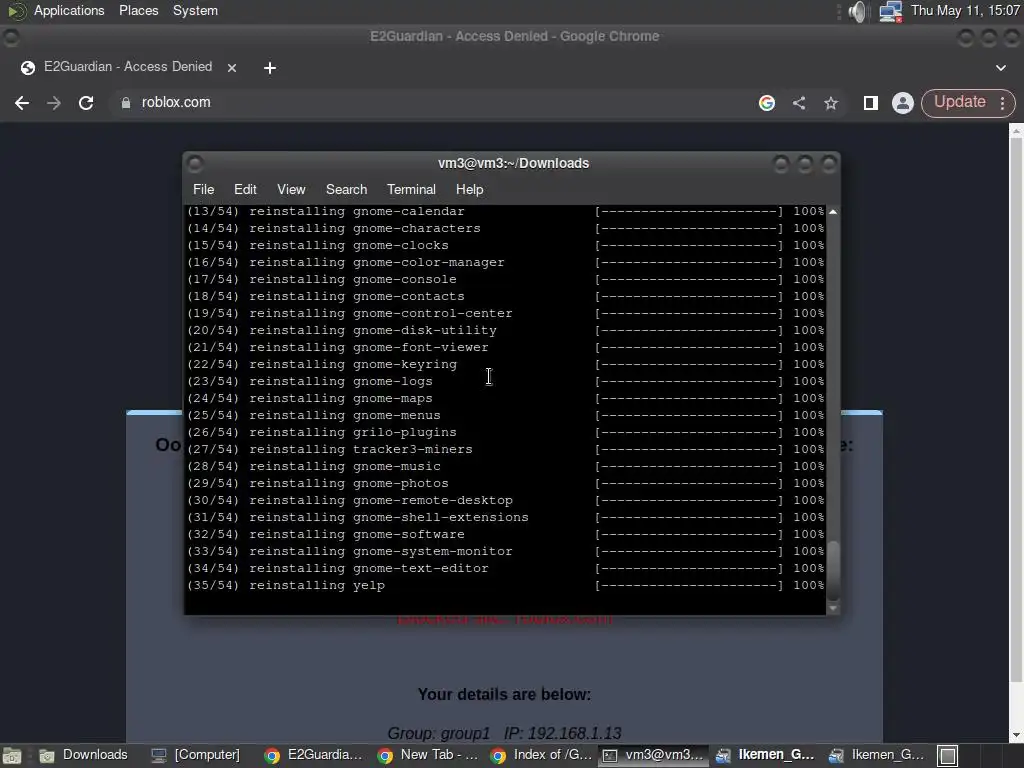Click the top panel main menu logo
The height and width of the screenshot is (768, 1024).
pos(16,11)
